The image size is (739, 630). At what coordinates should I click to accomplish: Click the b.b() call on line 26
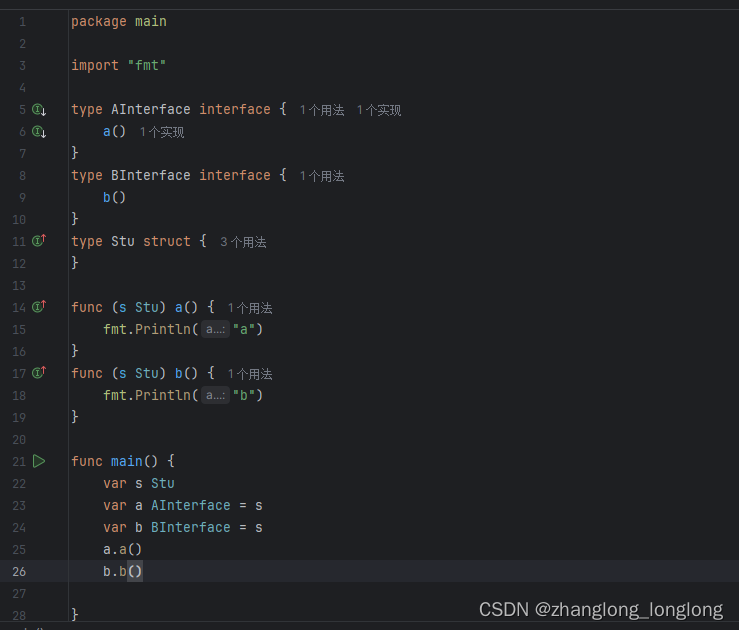click(123, 572)
